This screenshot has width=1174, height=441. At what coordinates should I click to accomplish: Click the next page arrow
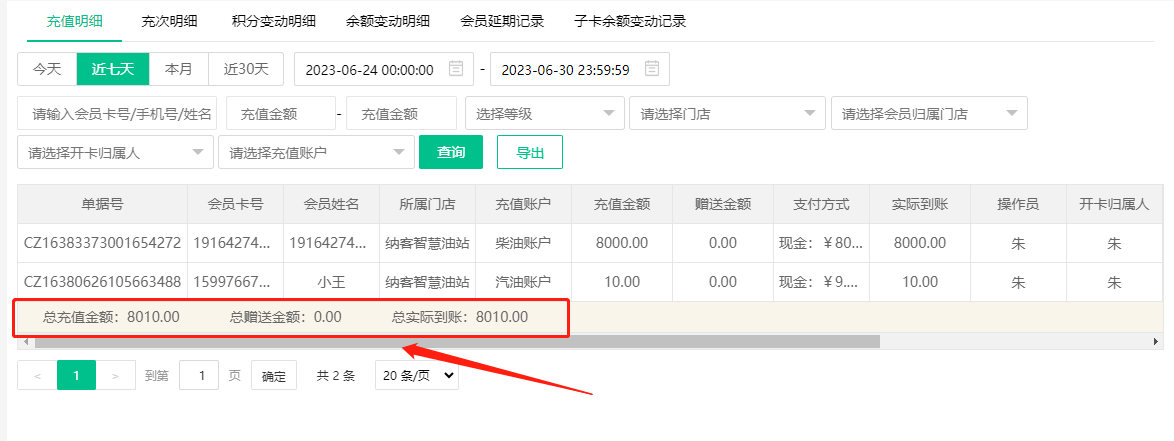tap(115, 376)
